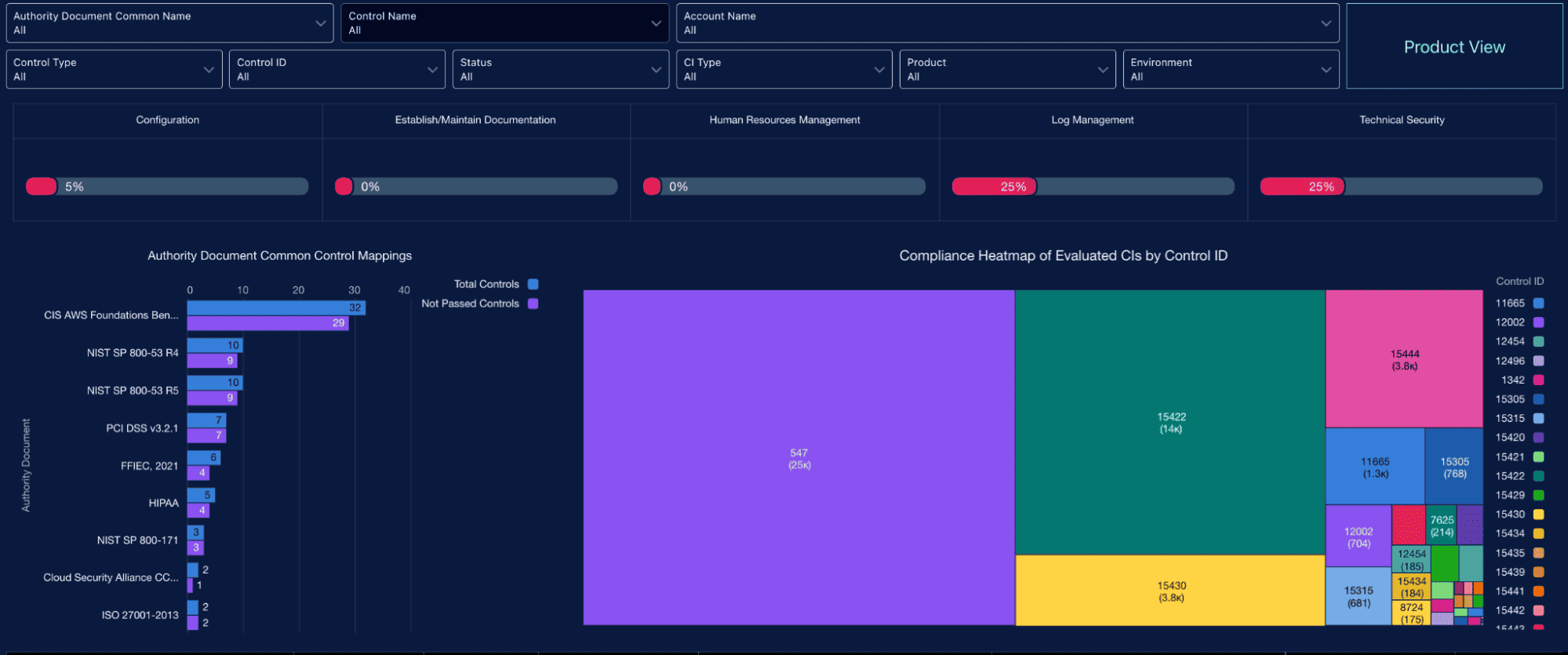Click the 1342 Control ID legend swatch
This screenshot has width=1568, height=655.
[1539, 380]
